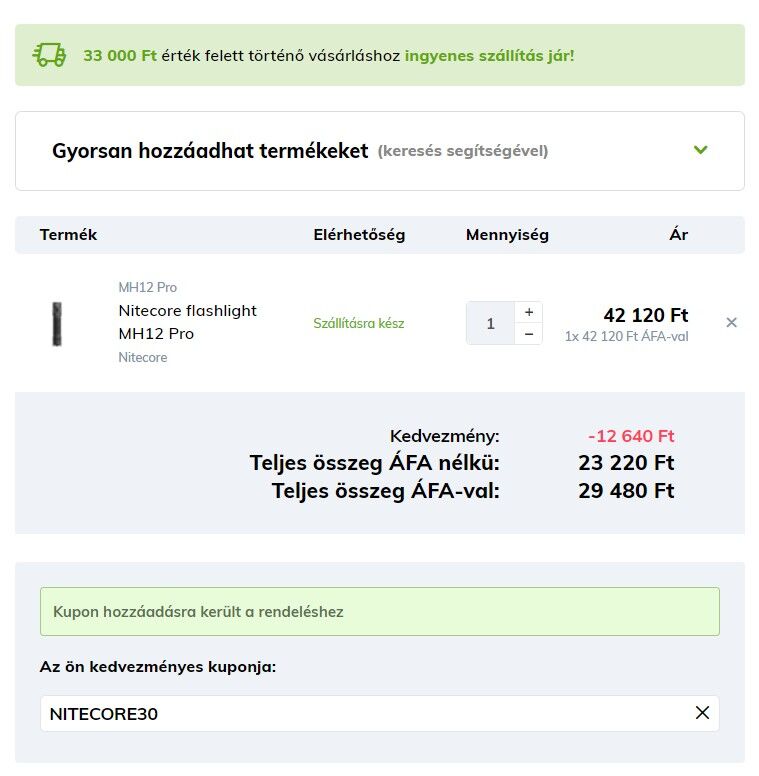Clear the NITECORE30 coupon code
This screenshot has height=776, width=759.
[x=702, y=713]
